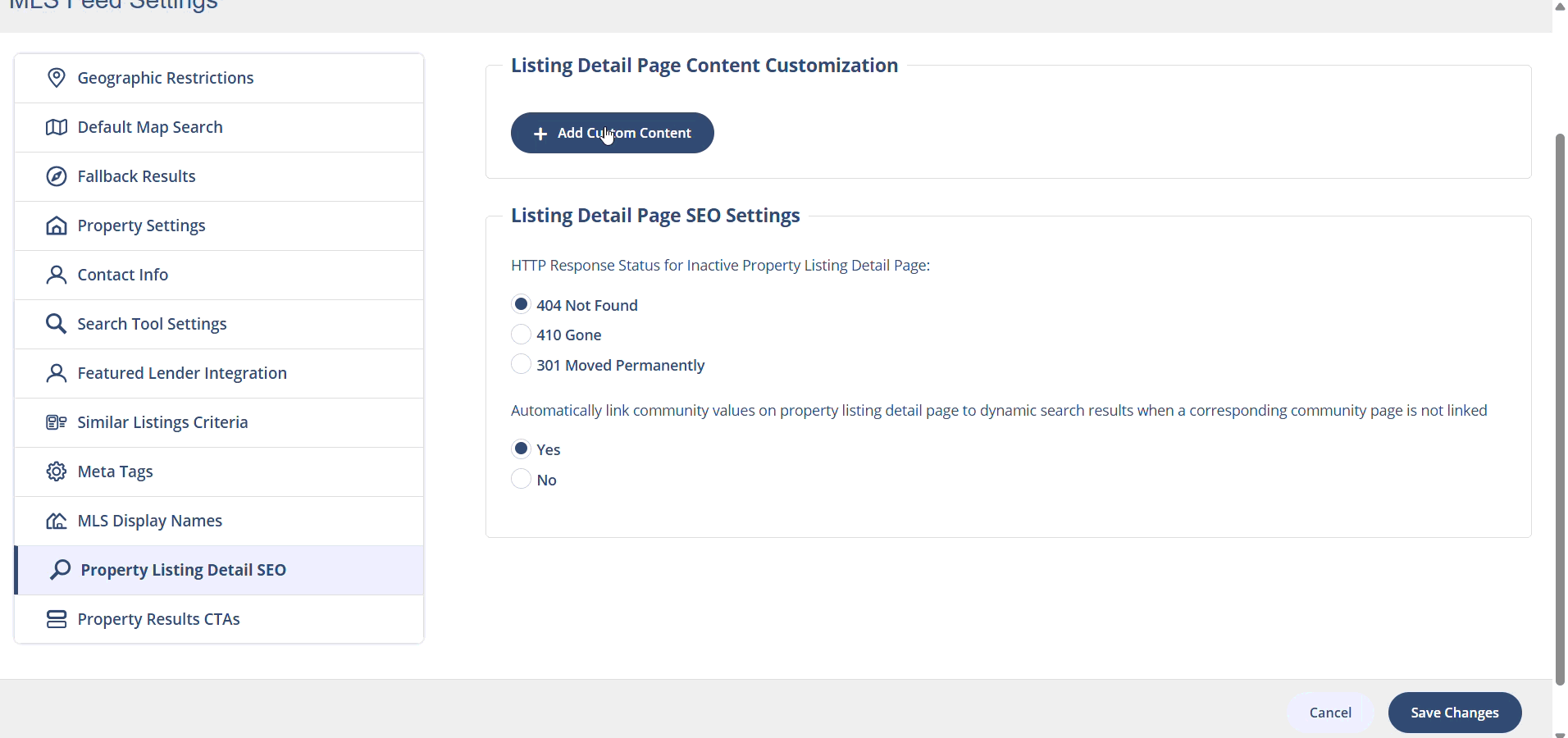Viewport: 1568px width, 738px height.
Task: Go to Fallback Results settings
Action: tap(219, 176)
